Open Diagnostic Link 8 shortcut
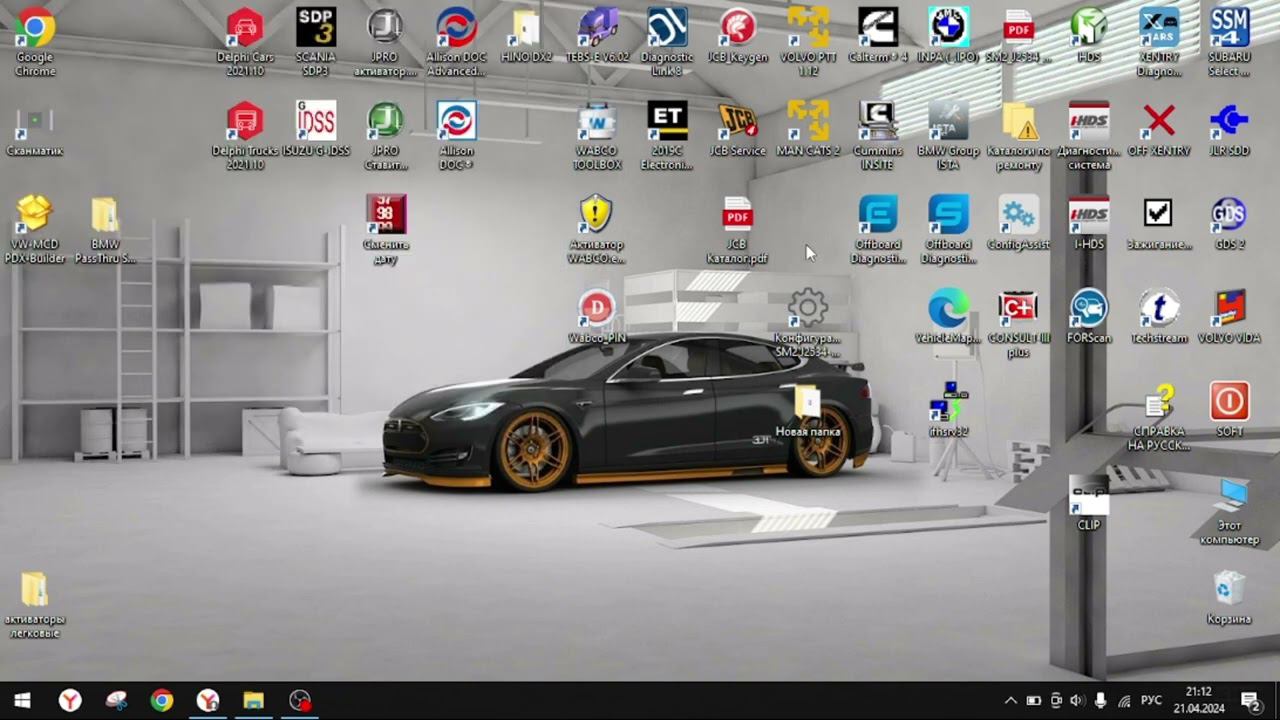 pyautogui.click(x=667, y=42)
